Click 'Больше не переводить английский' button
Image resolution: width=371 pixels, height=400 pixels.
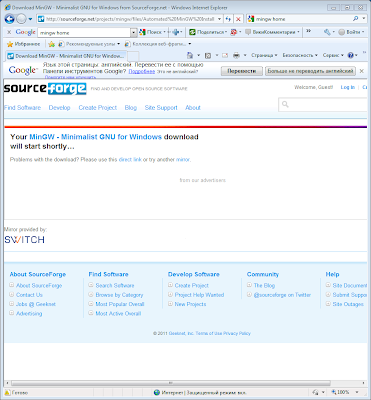tap(310, 71)
